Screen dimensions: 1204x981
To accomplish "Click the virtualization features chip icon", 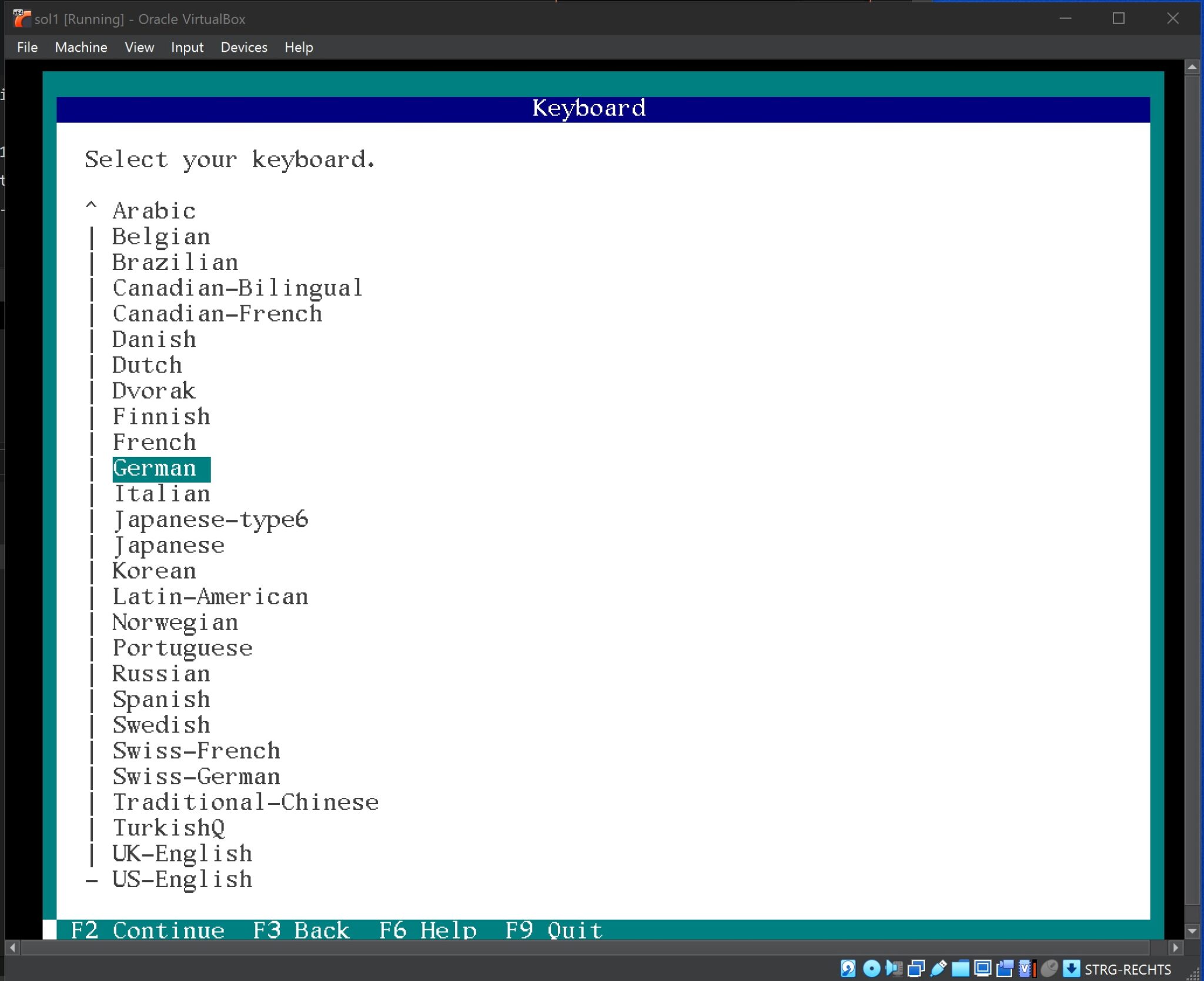I will click(x=1025, y=969).
